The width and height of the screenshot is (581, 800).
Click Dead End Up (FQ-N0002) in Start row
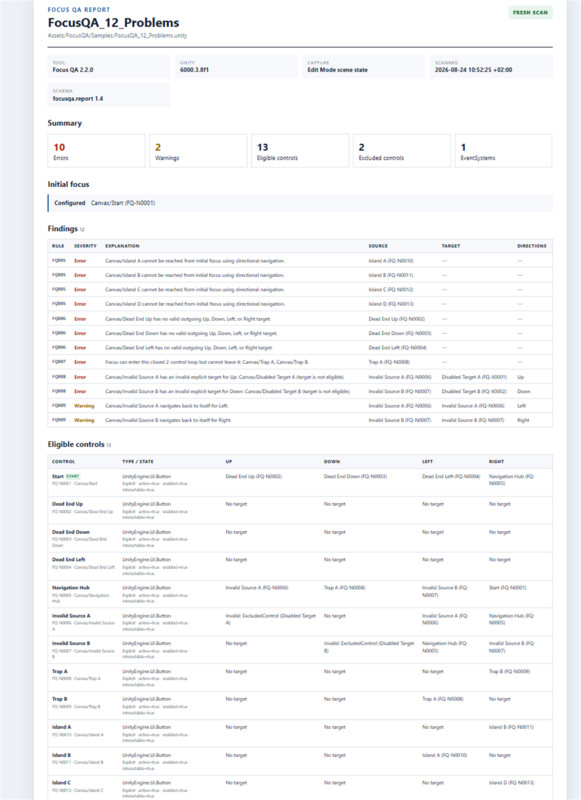(254, 476)
